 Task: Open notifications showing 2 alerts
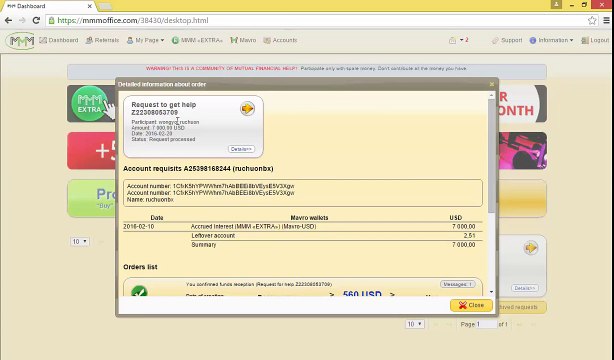click(459, 40)
